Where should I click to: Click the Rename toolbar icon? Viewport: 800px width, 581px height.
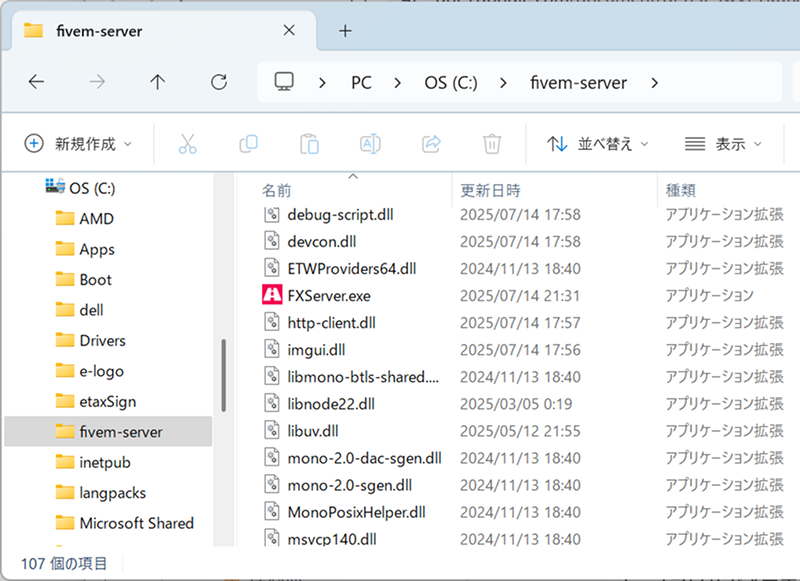click(370, 144)
